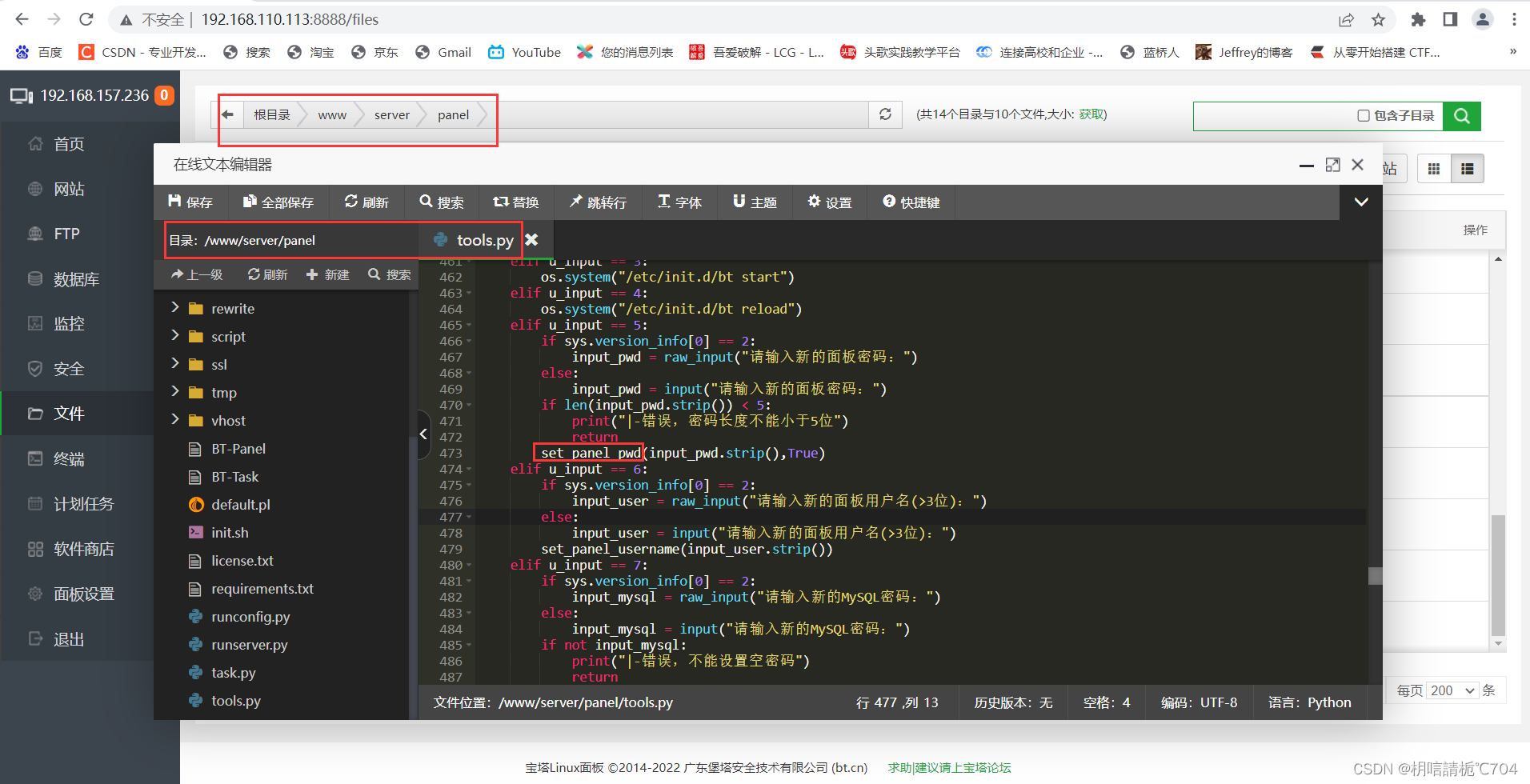
Task: Click 新建 in the file tree panel
Action: [328, 274]
